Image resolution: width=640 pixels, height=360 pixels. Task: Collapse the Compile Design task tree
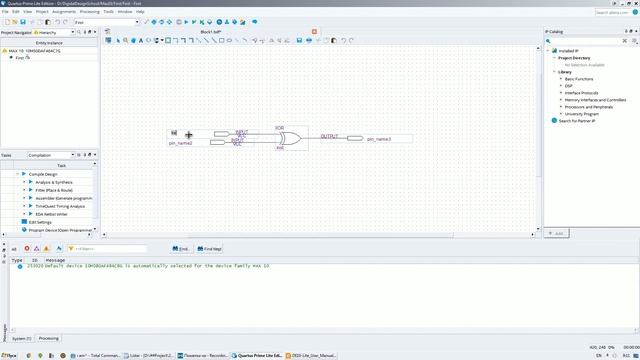[x=18, y=174]
